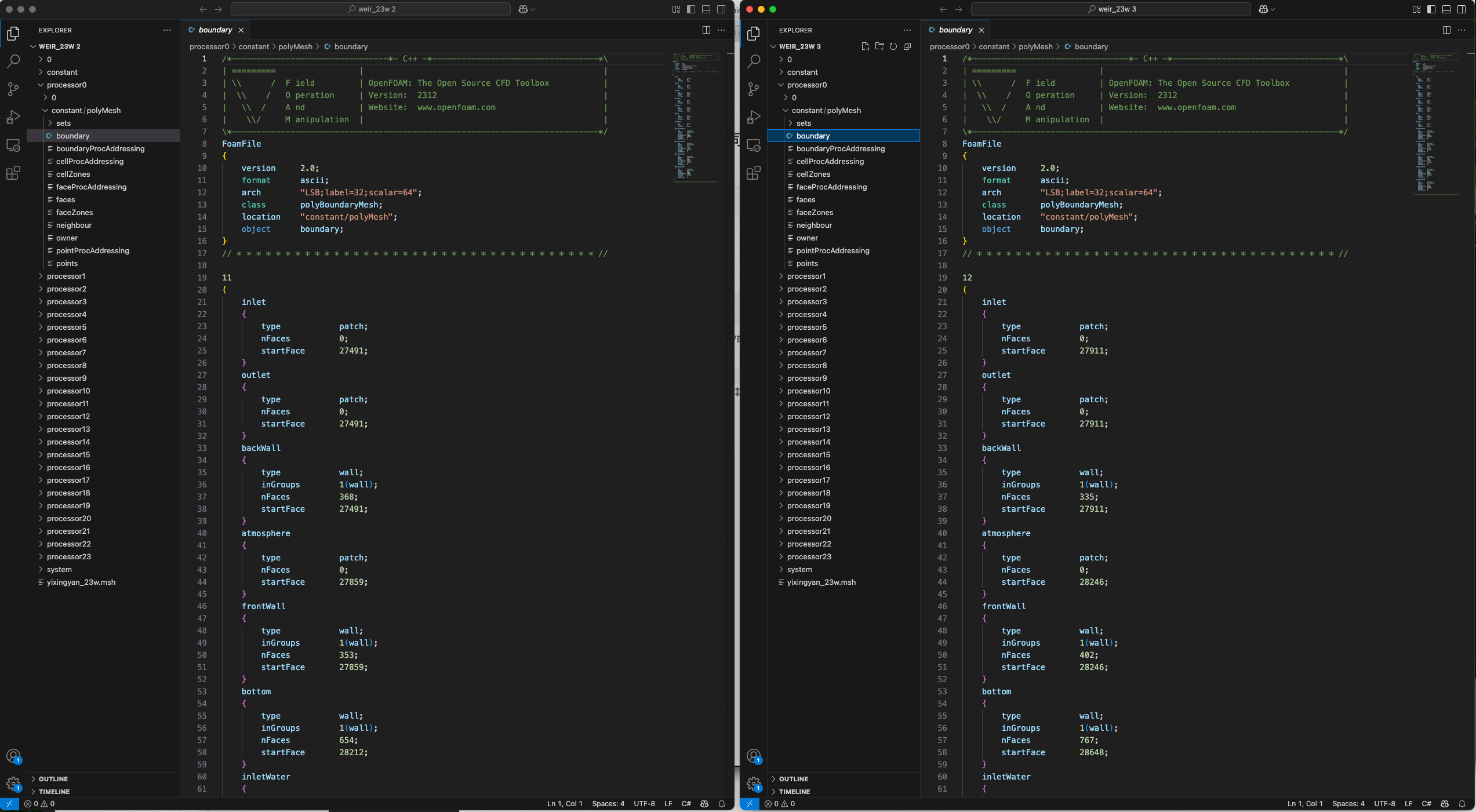Select boundary tab in left editor
The height and width of the screenshot is (812, 1476).
pyautogui.click(x=215, y=30)
